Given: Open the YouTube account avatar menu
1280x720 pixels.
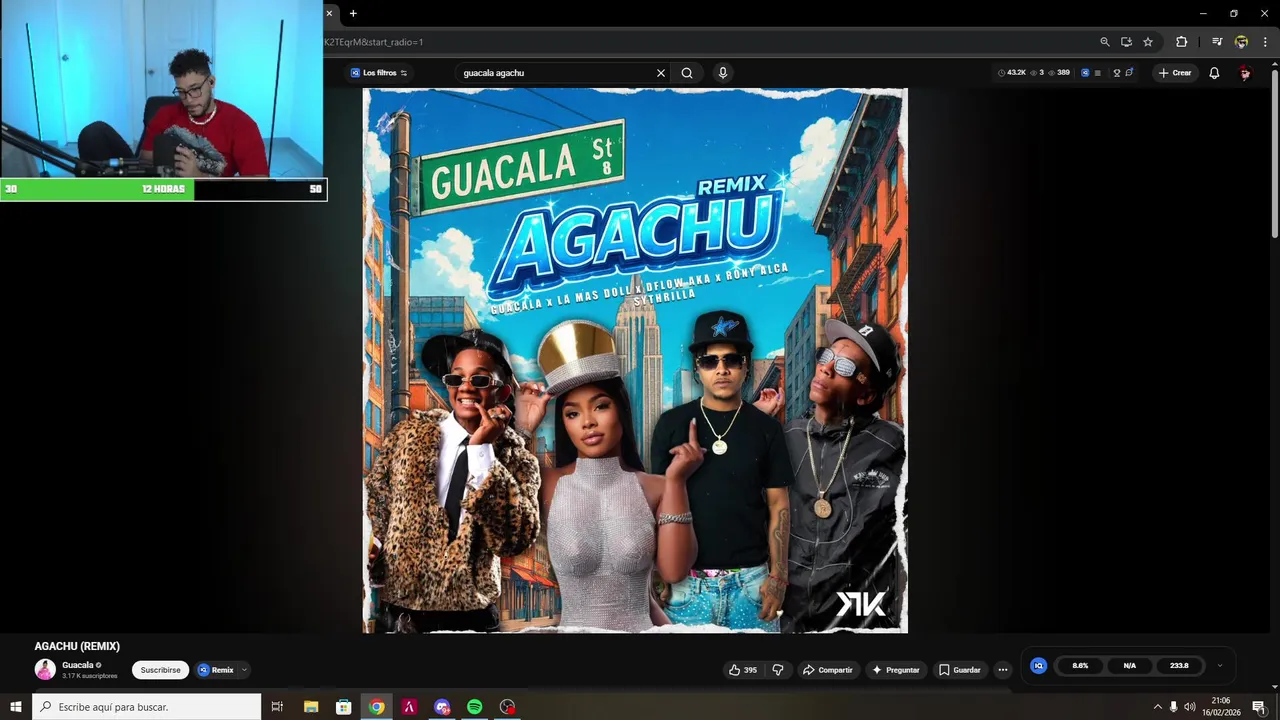Looking at the screenshot, I should coord(1245,73).
